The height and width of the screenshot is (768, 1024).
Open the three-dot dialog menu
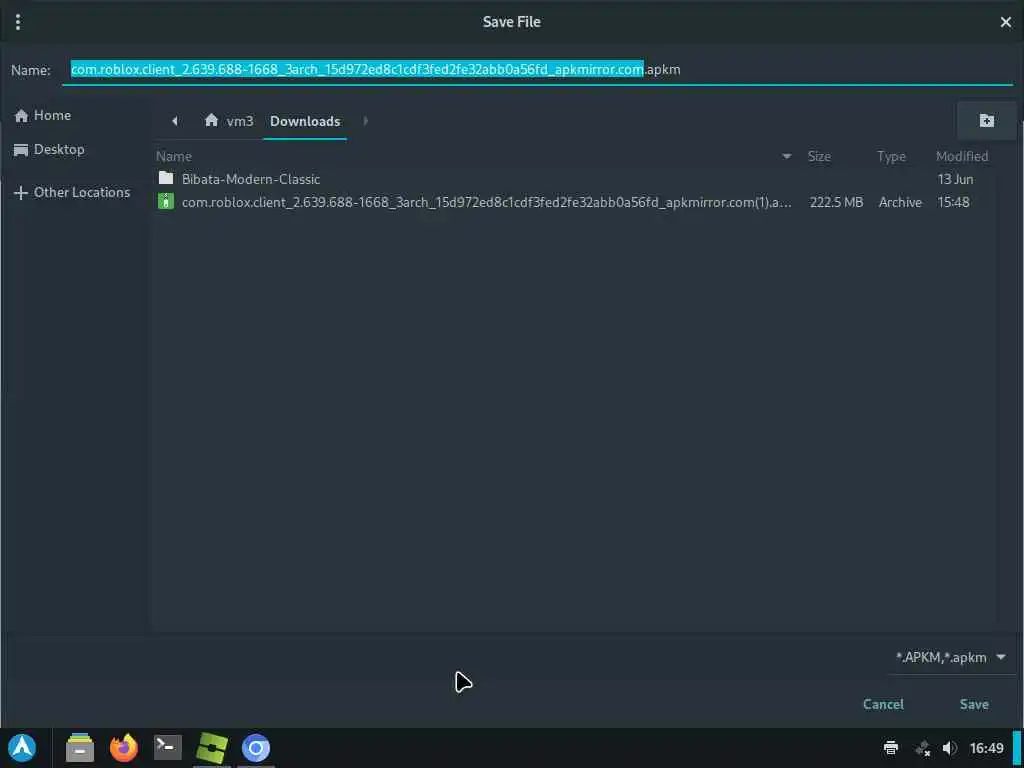coord(18,22)
